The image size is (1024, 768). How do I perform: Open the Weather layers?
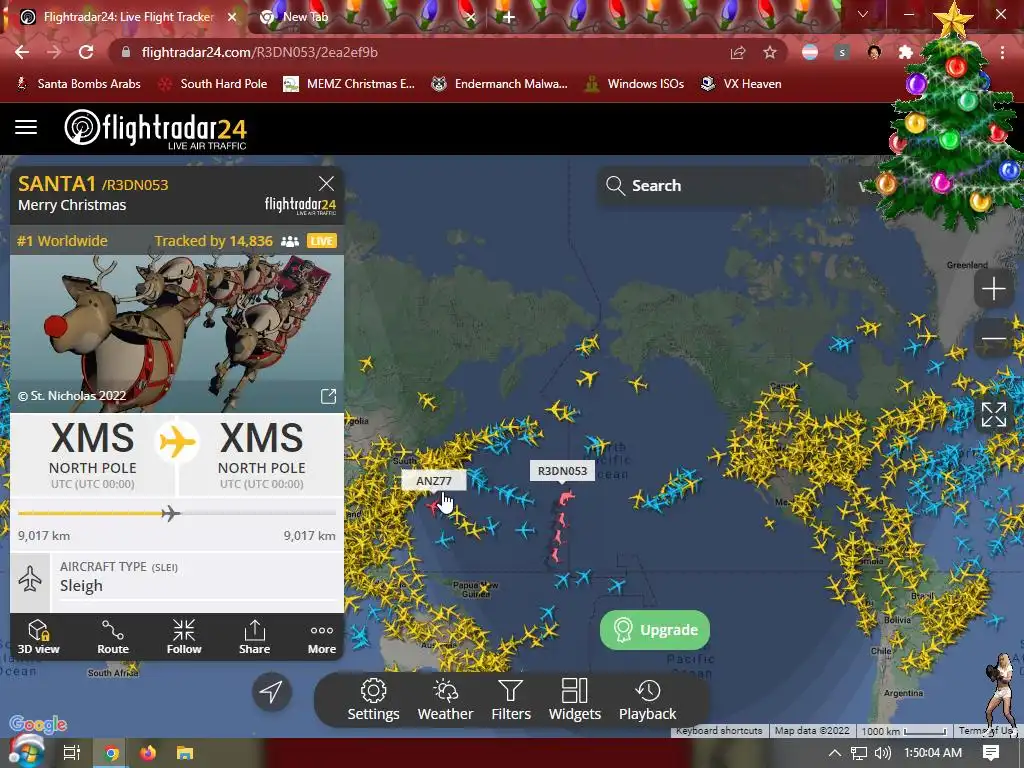[445, 699]
